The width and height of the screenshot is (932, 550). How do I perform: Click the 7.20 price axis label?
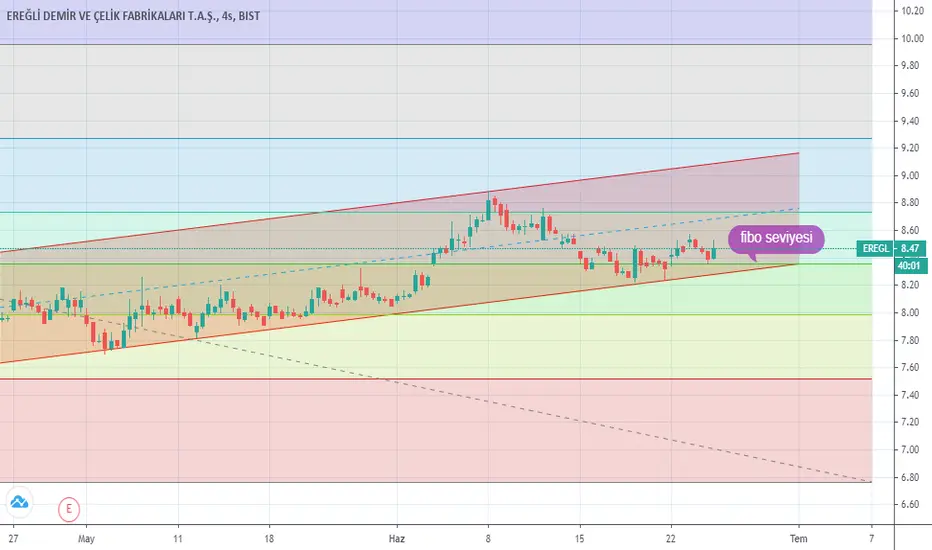[911, 422]
